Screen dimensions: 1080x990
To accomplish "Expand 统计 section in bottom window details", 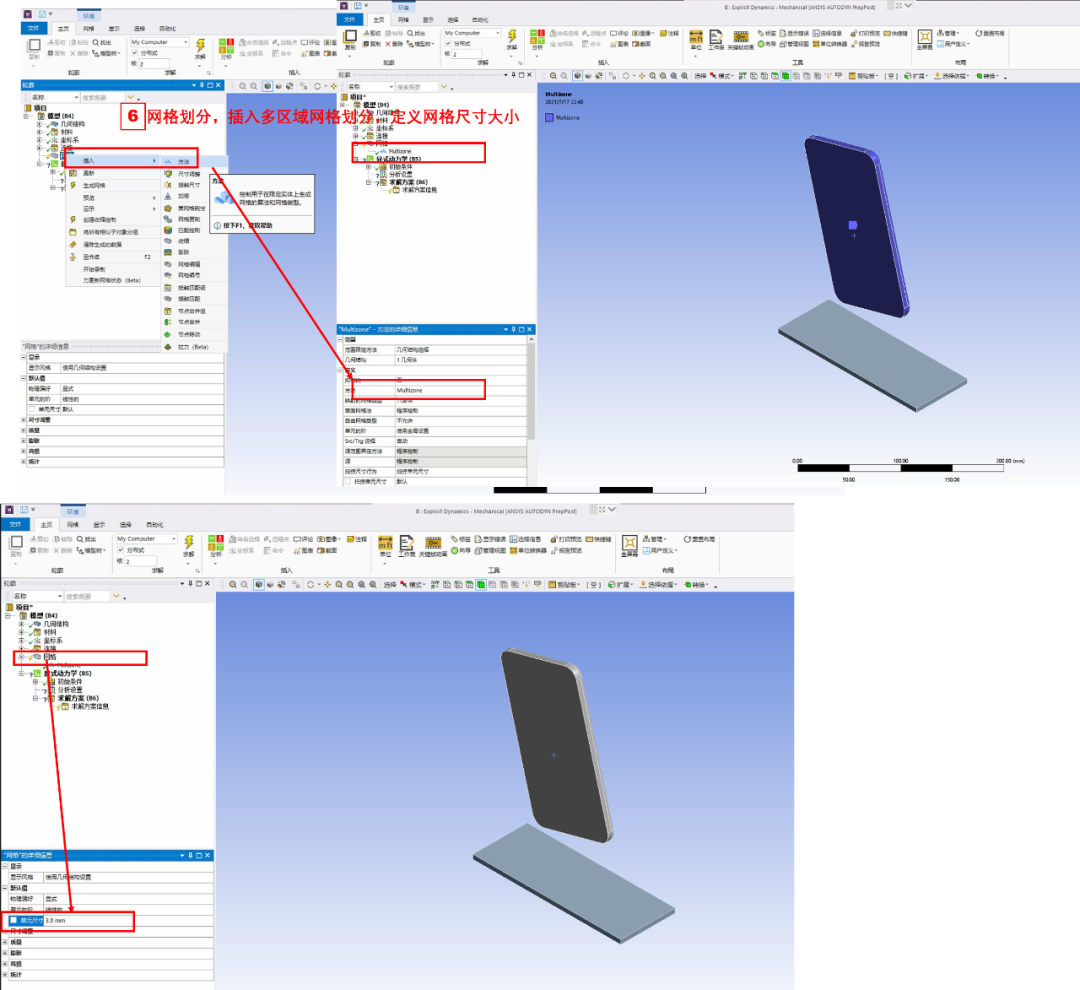I will (x=5, y=975).
